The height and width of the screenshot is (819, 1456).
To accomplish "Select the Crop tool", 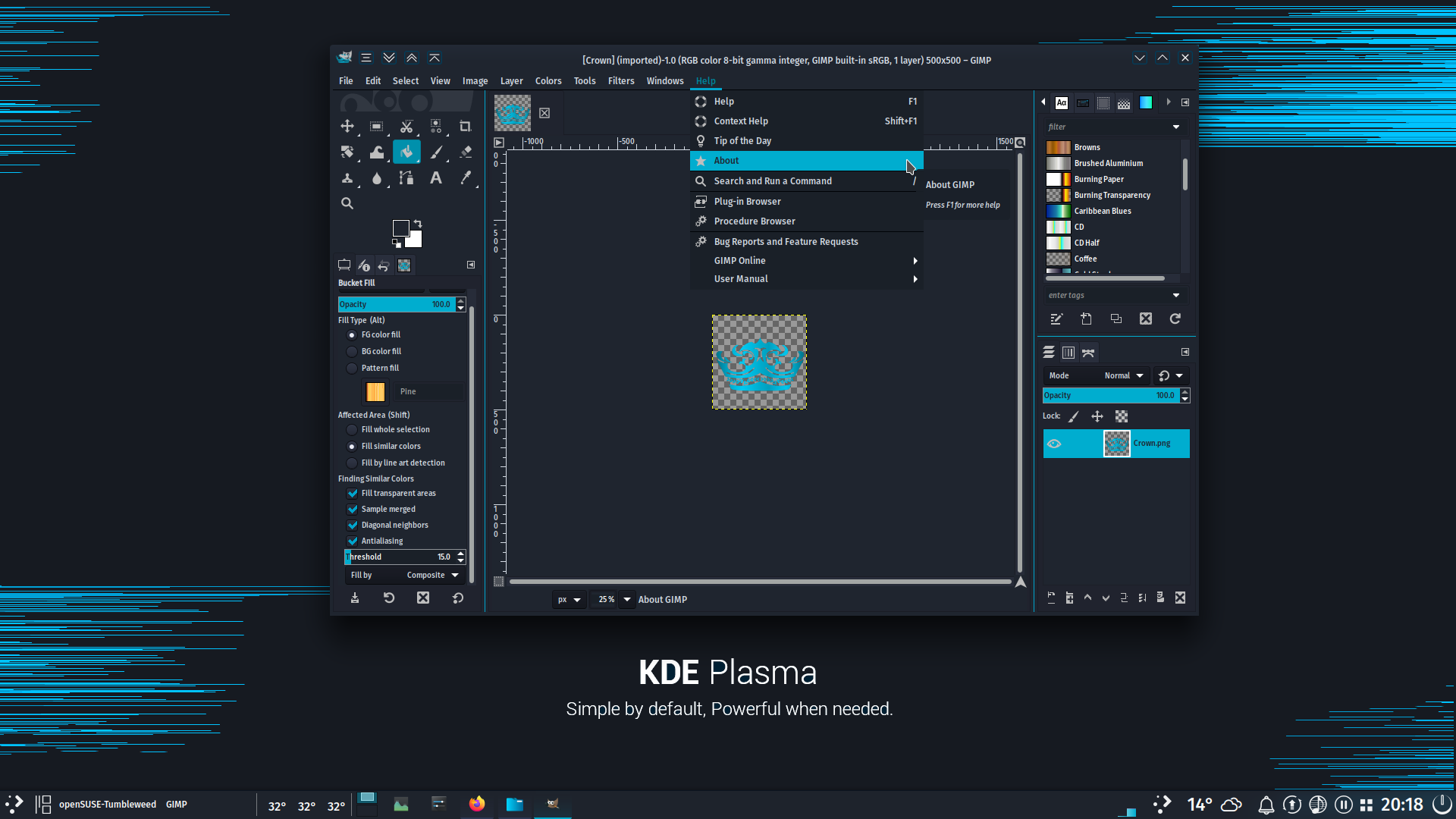I will click(466, 126).
